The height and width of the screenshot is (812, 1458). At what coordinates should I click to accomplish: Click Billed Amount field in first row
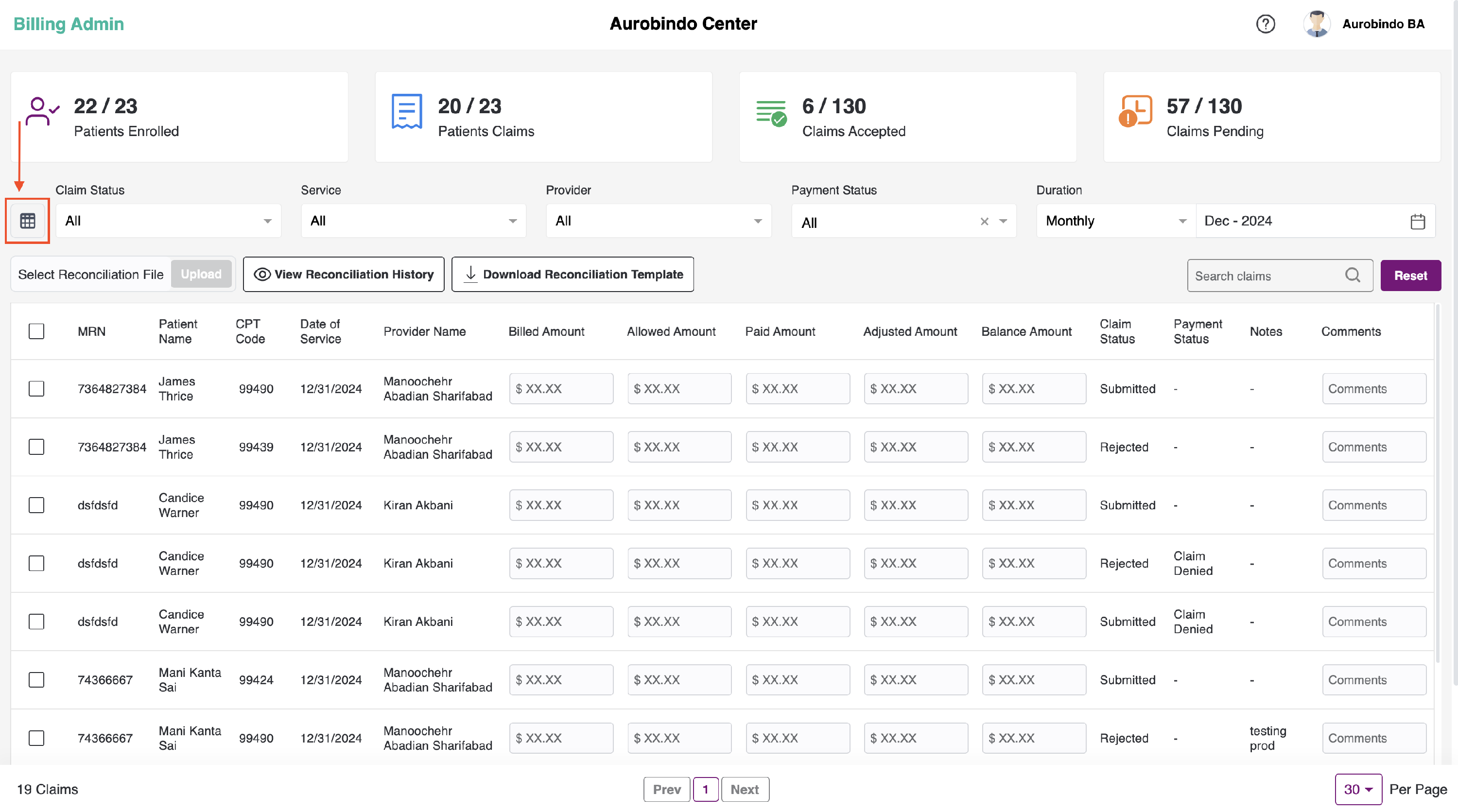[x=560, y=389]
